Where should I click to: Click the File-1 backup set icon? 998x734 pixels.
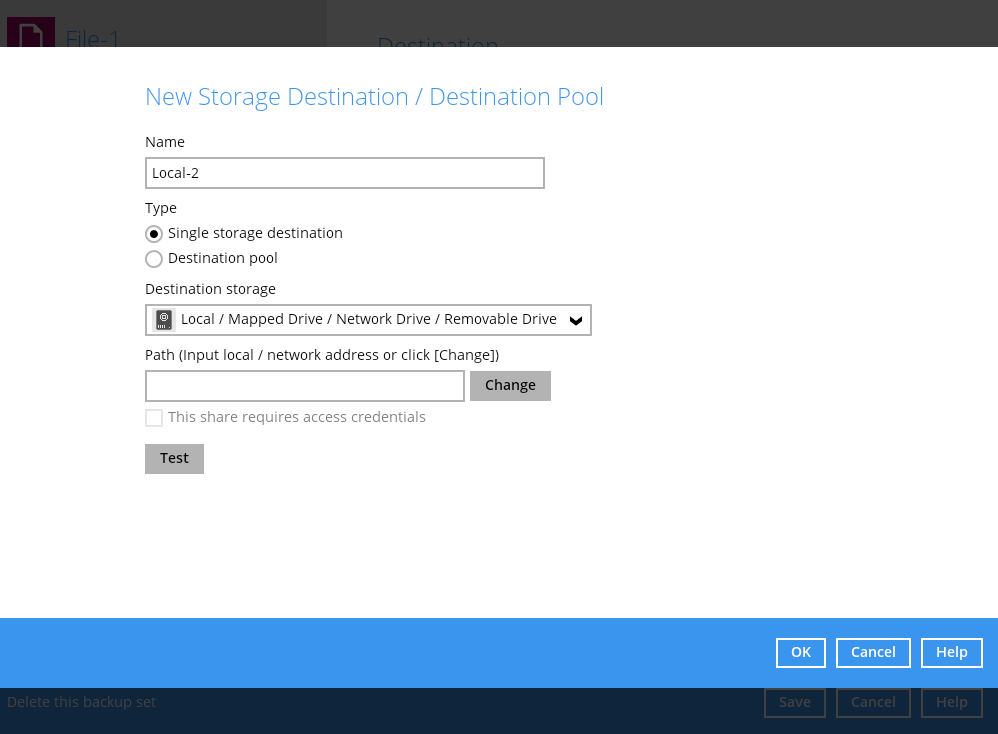(31, 33)
